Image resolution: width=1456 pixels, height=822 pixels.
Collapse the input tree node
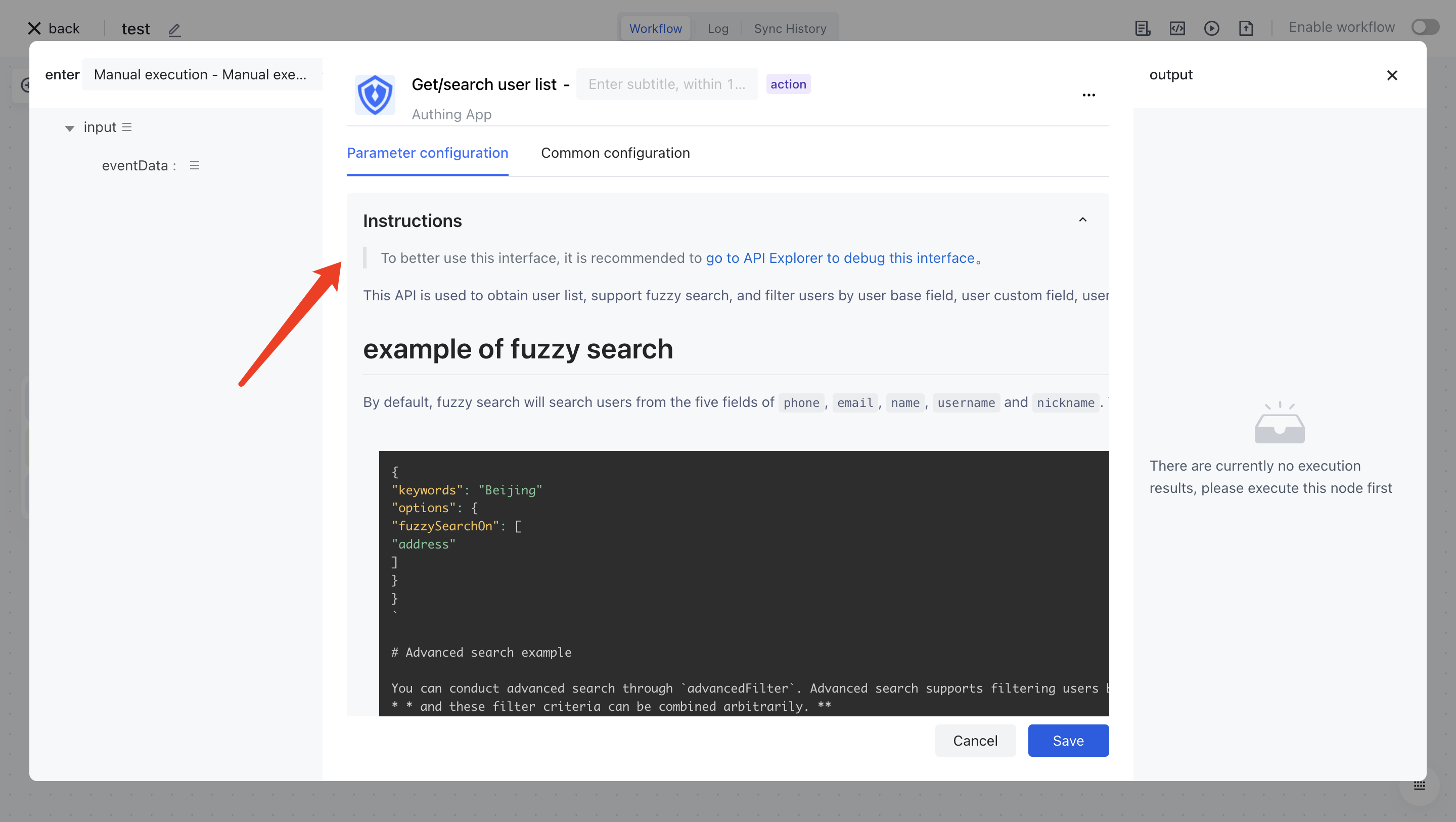pyautogui.click(x=70, y=128)
